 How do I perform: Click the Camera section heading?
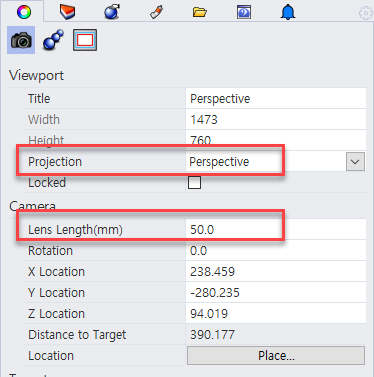(x=32, y=206)
